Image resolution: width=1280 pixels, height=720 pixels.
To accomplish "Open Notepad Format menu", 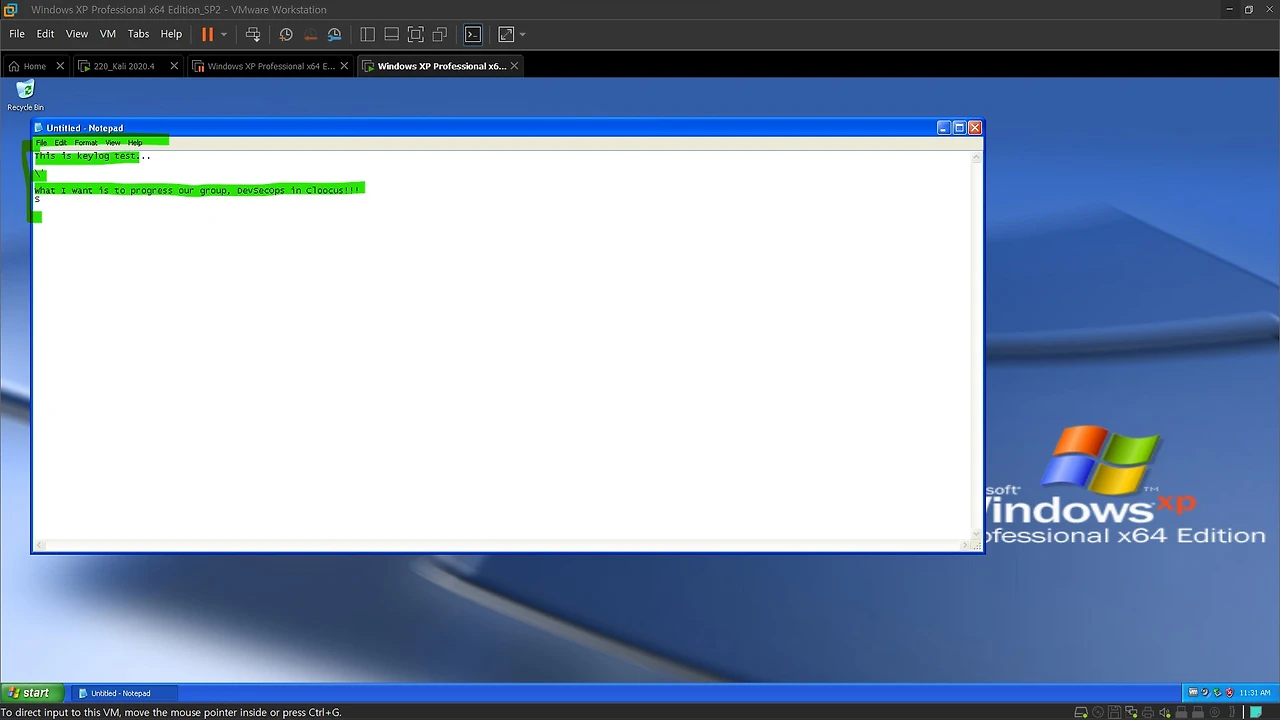I will pos(86,143).
